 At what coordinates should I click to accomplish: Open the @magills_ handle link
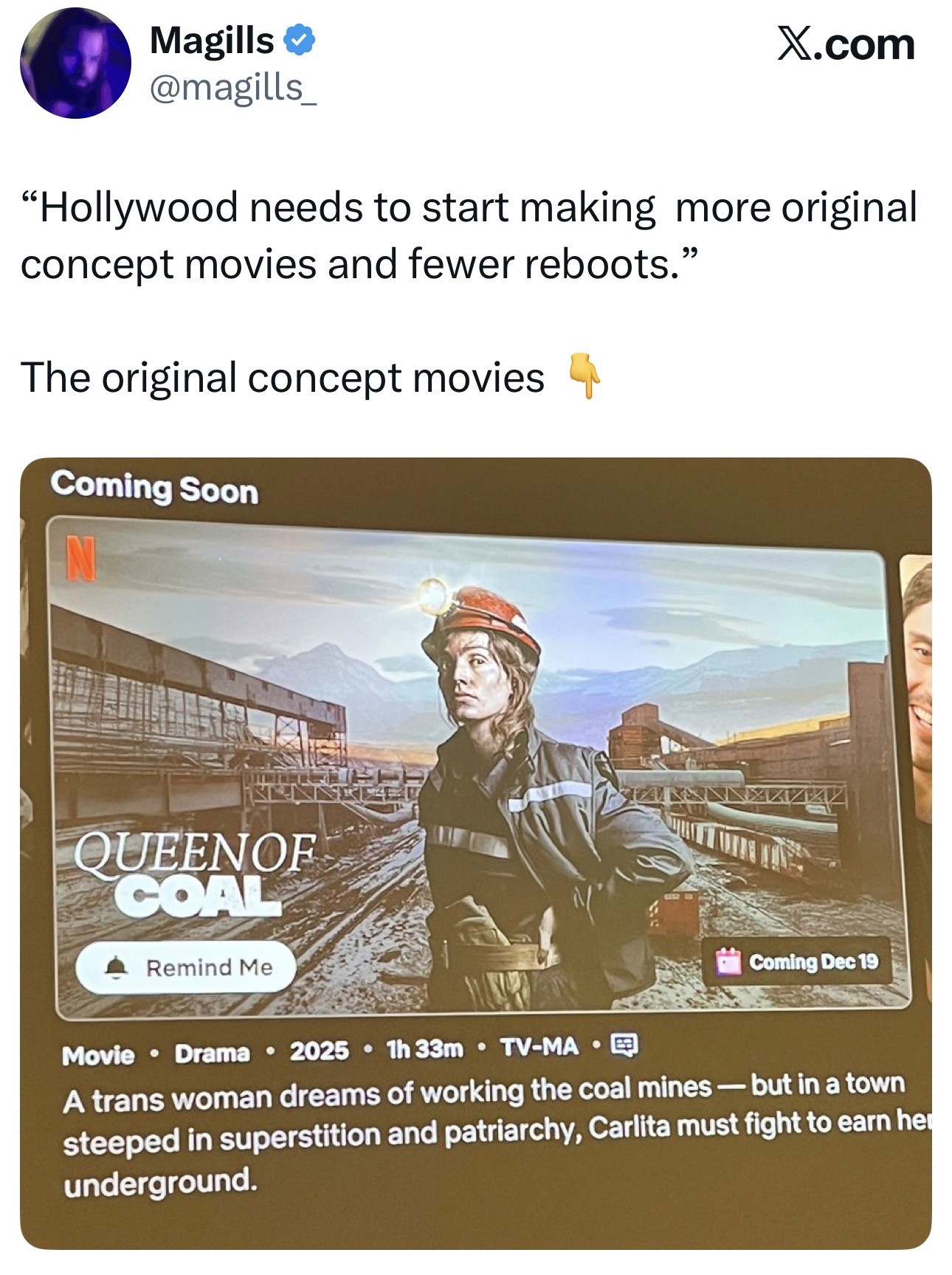[233, 89]
